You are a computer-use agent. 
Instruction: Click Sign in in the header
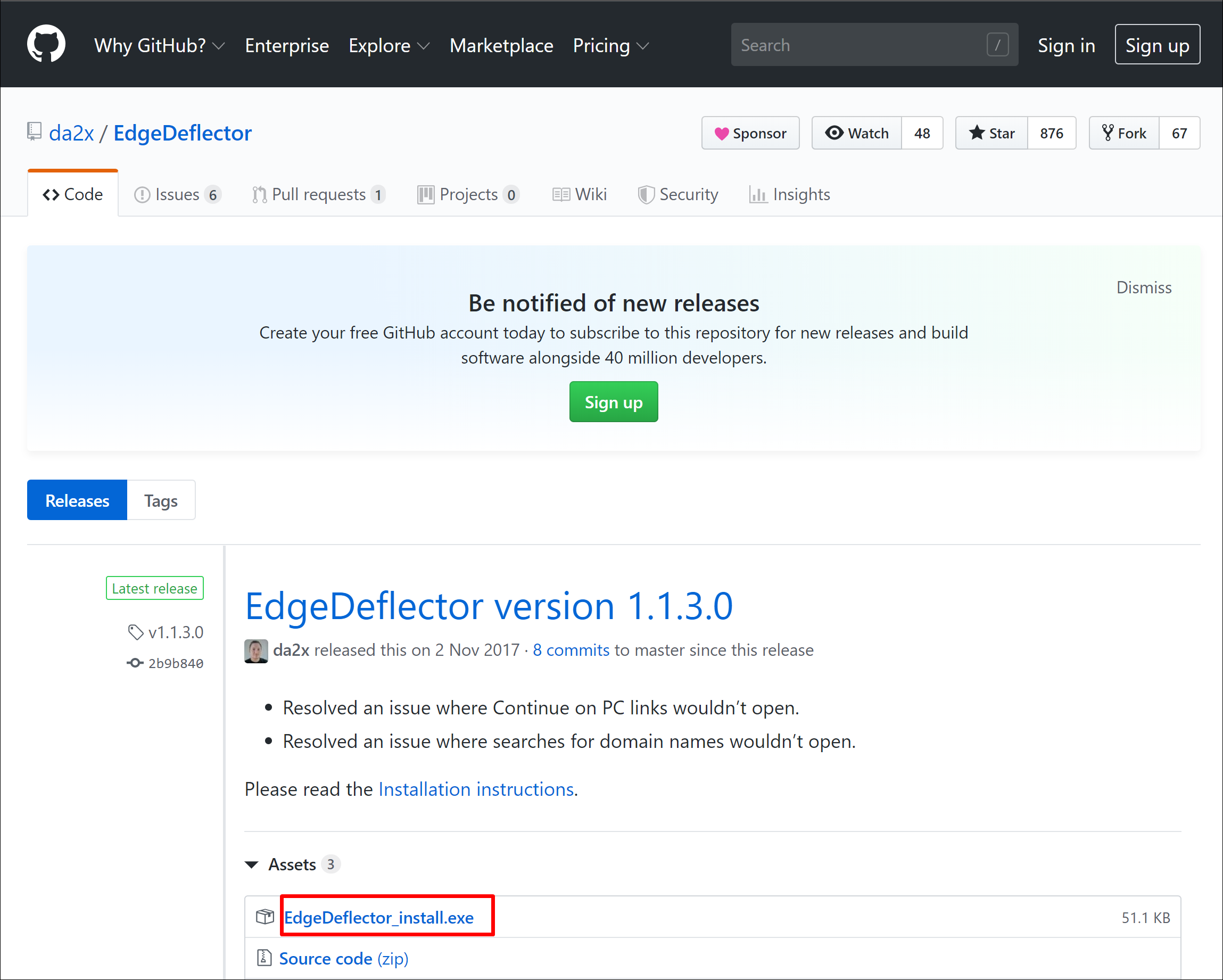(x=1066, y=45)
